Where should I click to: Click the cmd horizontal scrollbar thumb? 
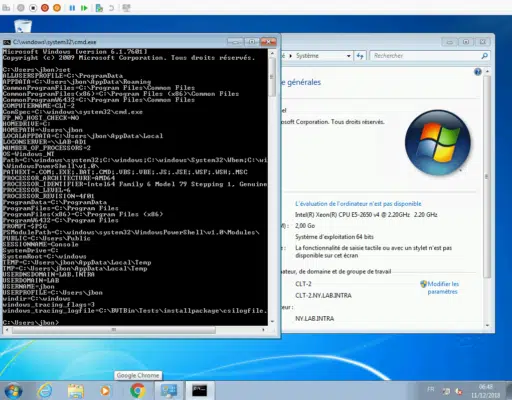point(114,330)
